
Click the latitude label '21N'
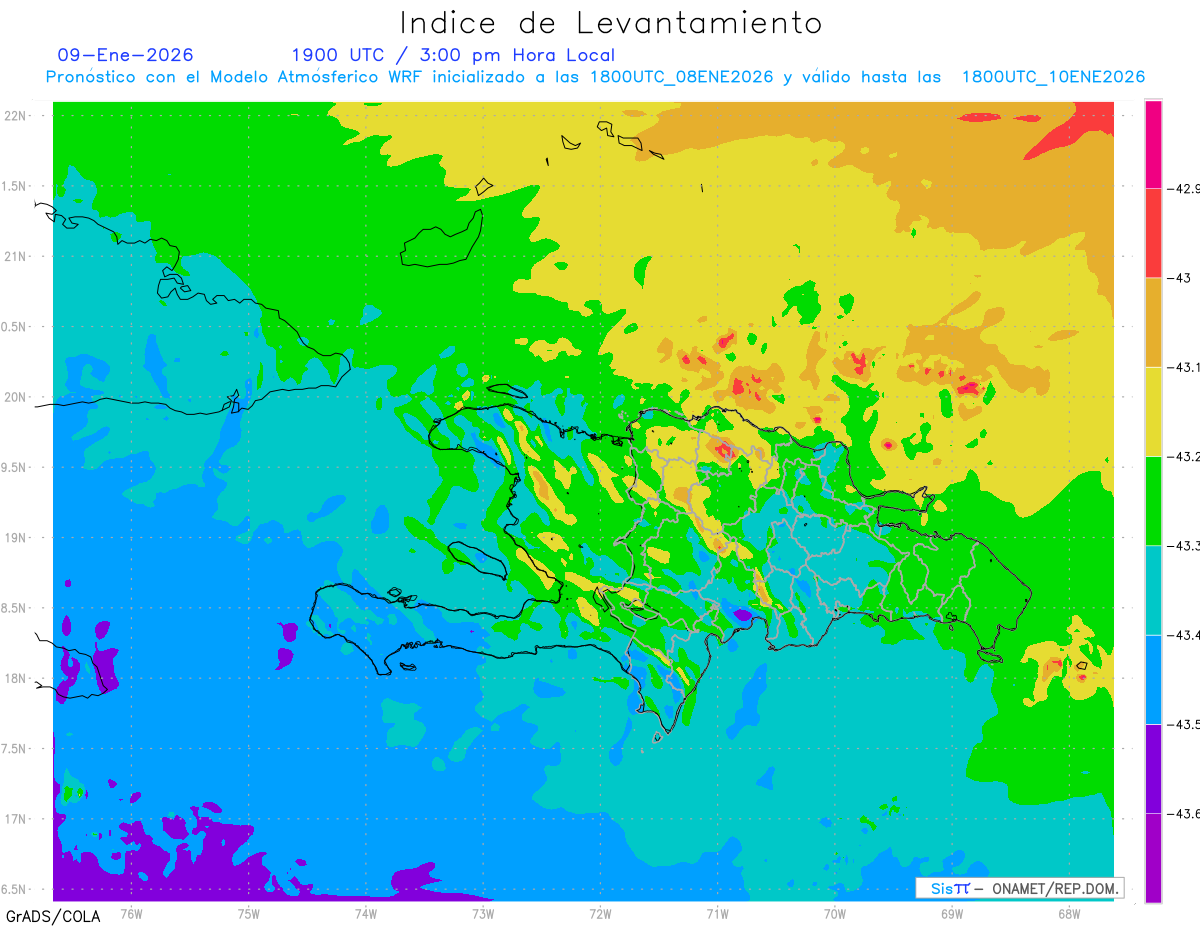tap(17, 257)
